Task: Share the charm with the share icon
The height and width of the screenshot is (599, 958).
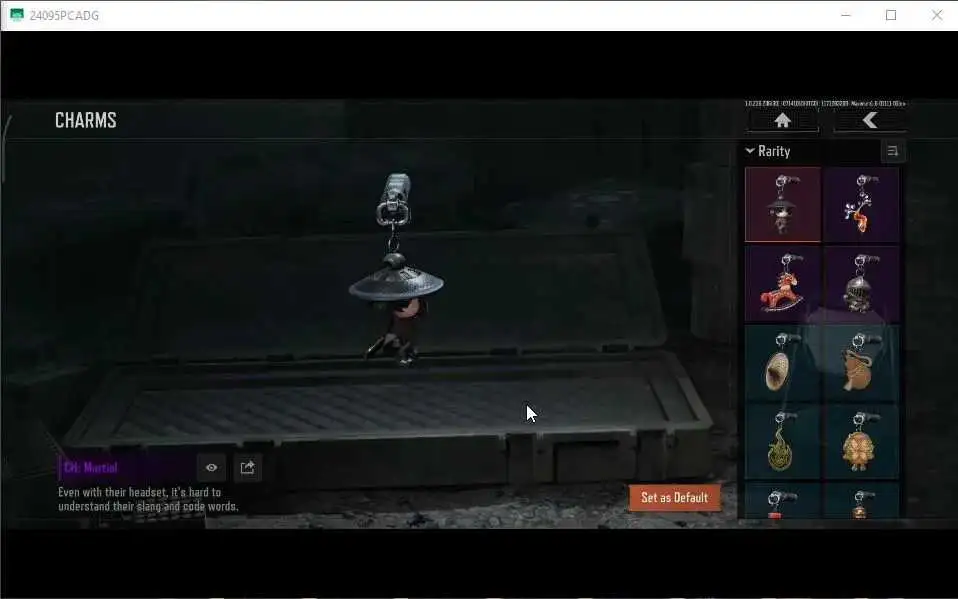Action: (x=247, y=468)
